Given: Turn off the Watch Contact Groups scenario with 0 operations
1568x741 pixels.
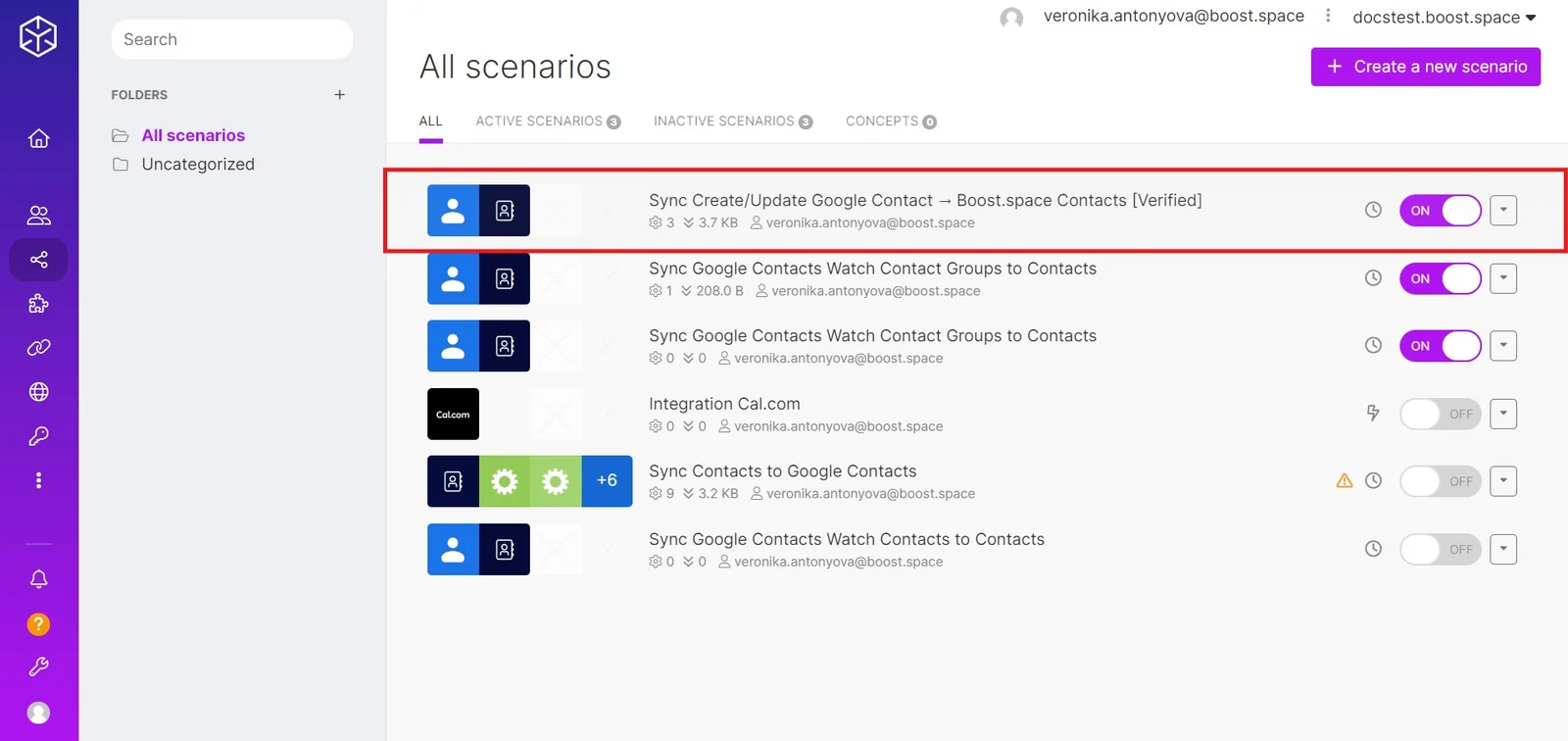Looking at the screenshot, I should coord(1440,346).
